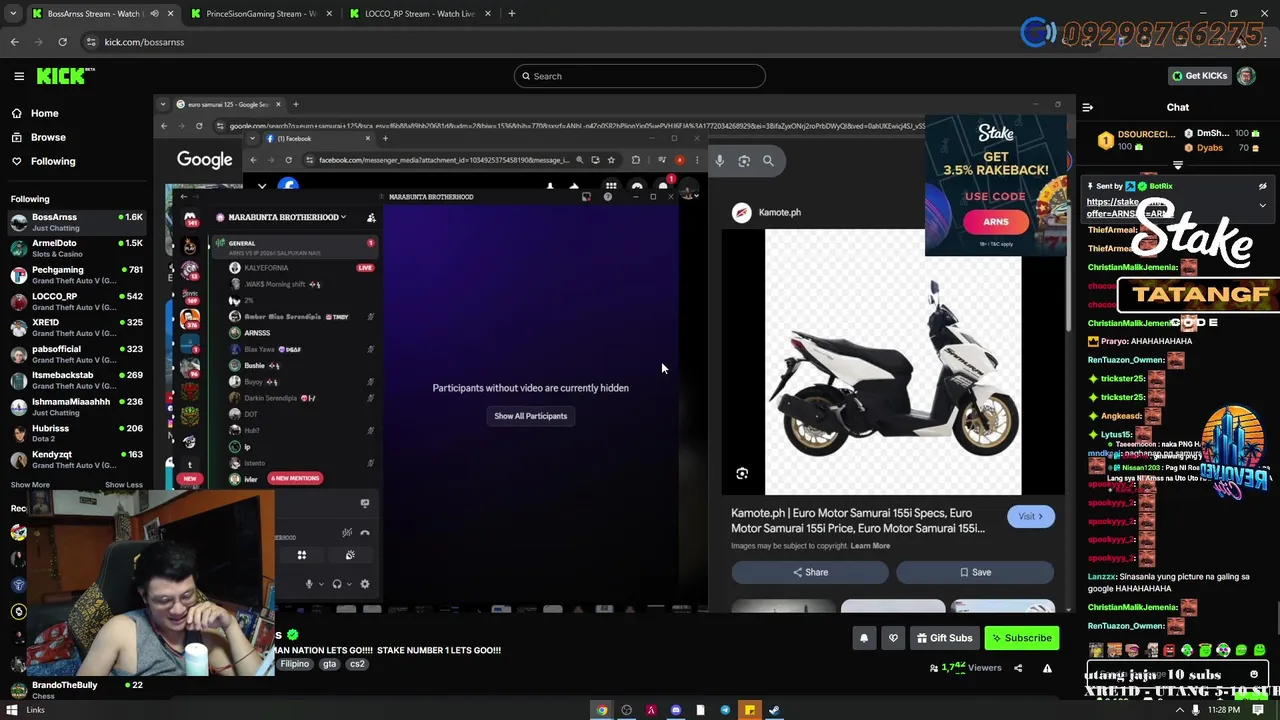Open Discord soundboard button

[x=350, y=555]
